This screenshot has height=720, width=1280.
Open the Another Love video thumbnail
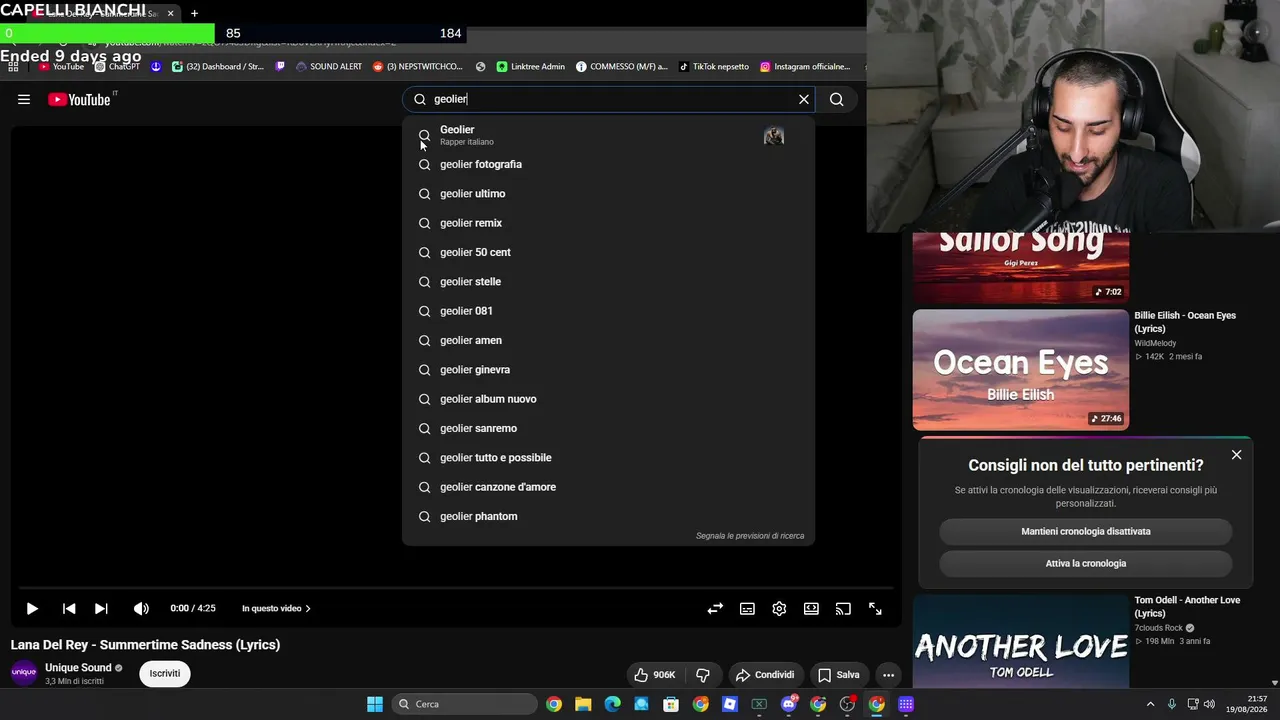tap(1021, 641)
